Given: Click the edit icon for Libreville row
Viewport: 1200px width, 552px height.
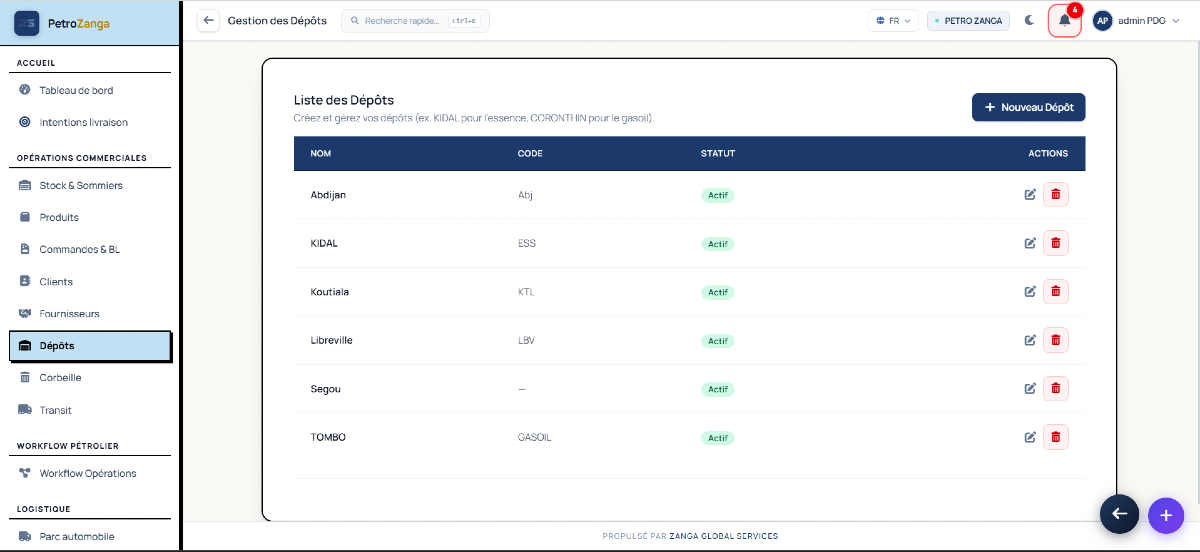Looking at the screenshot, I should [1030, 340].
